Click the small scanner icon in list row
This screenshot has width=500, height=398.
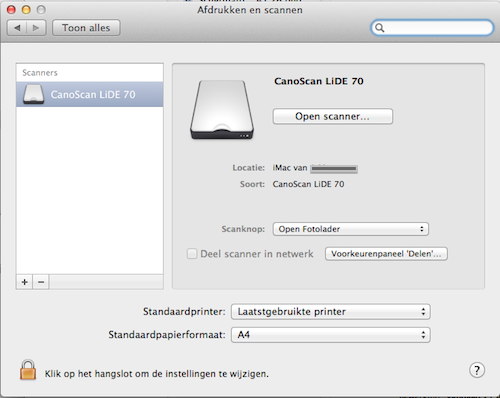pos(33,94)
